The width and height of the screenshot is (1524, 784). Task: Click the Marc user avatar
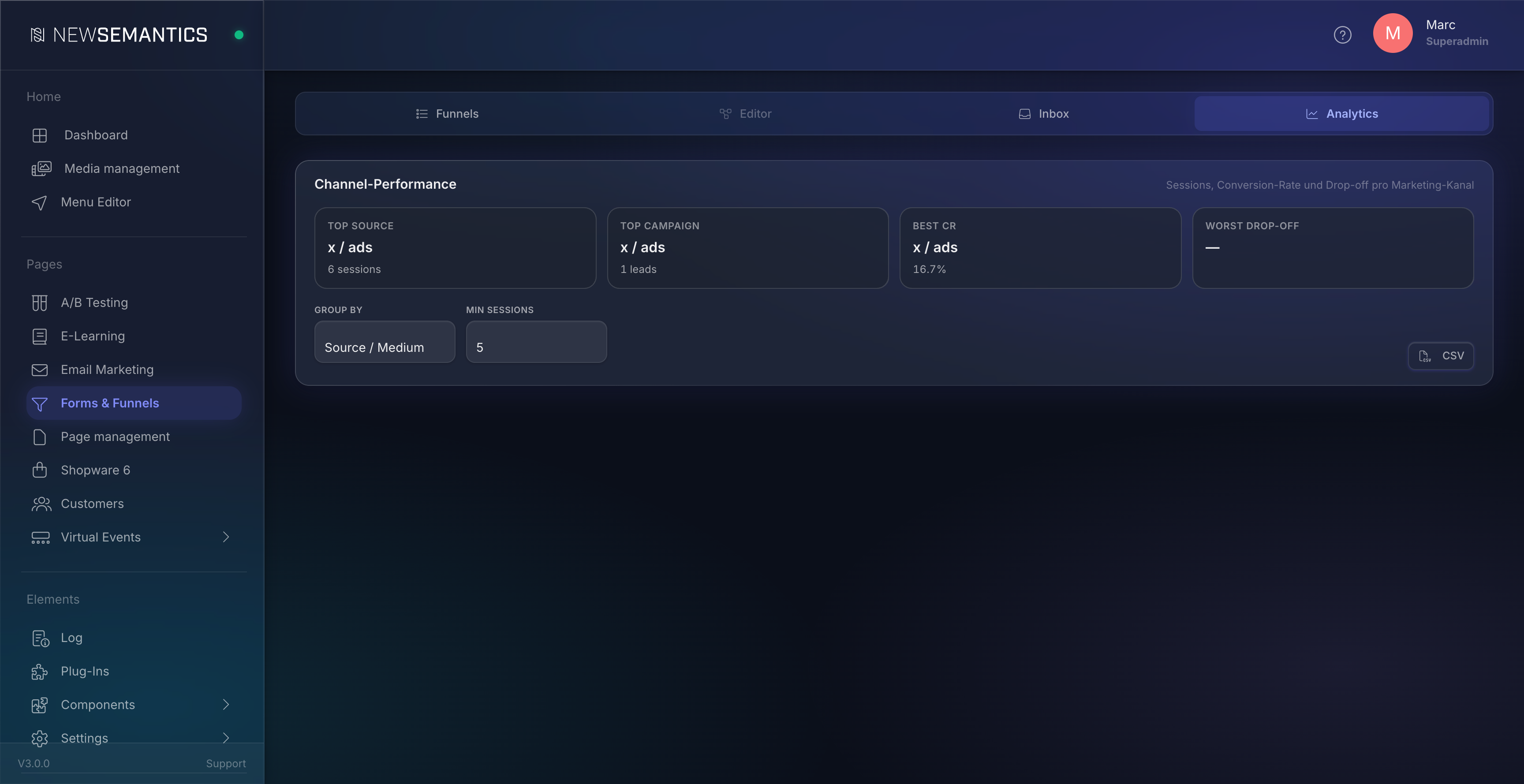pyautogui.click(x=1393, y=33)
